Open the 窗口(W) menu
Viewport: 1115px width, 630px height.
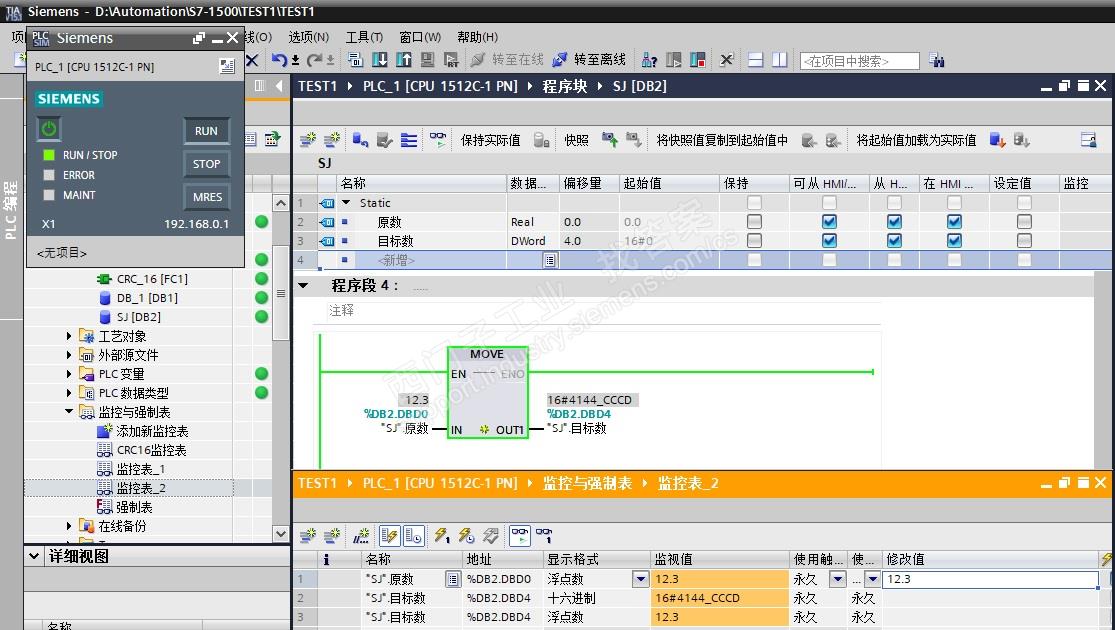click(x=420, y=37)
